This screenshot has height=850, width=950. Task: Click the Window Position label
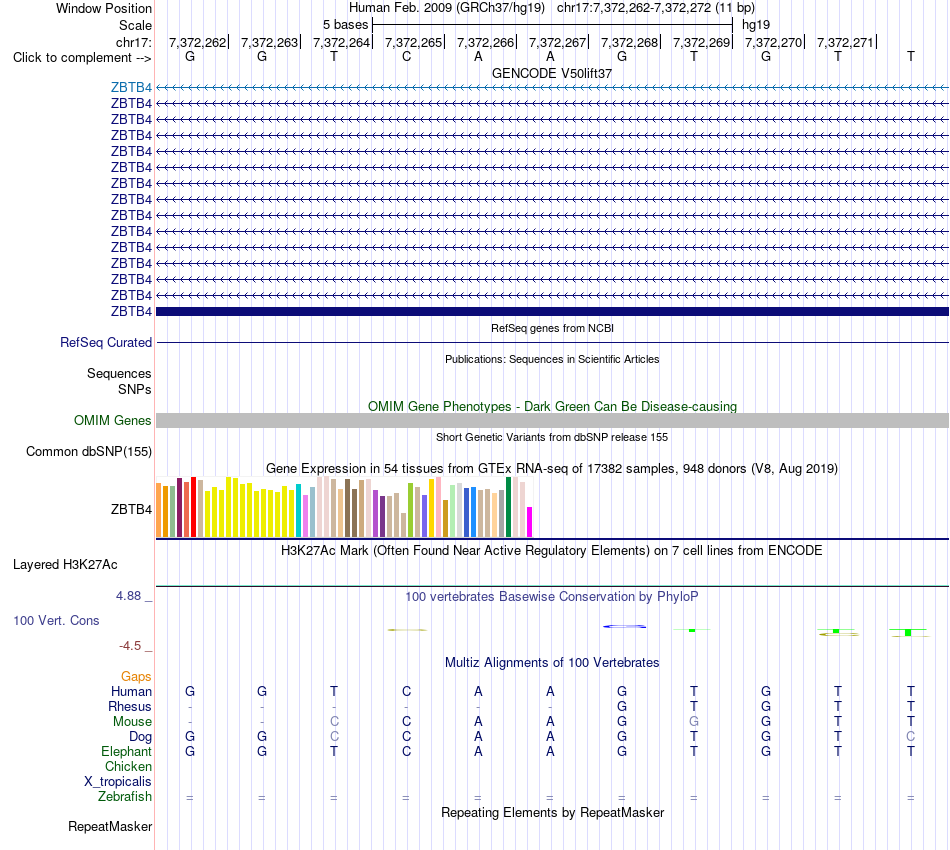104,8
